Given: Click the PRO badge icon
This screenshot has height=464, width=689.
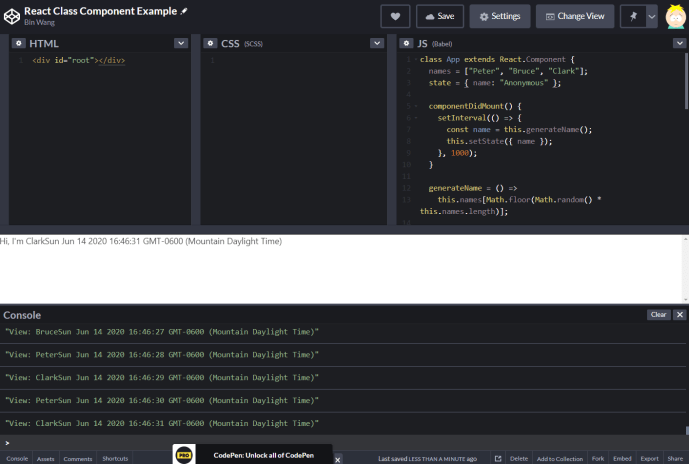Looking at the screenshot, I should 184,455.
